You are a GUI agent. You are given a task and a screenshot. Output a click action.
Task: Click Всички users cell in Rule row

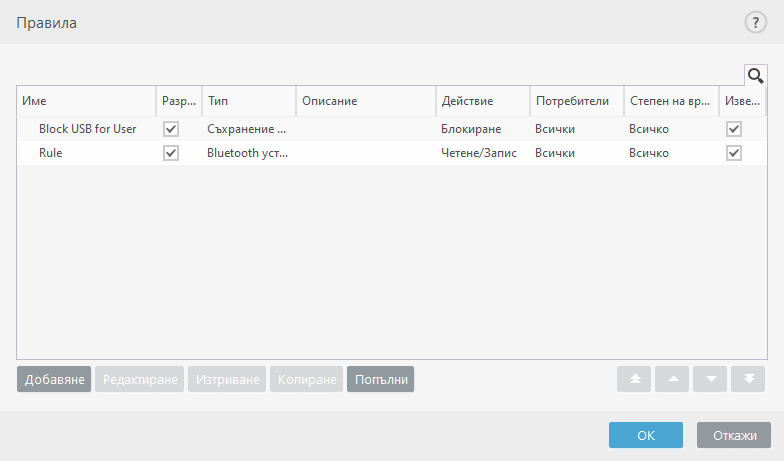pos(555,153)
